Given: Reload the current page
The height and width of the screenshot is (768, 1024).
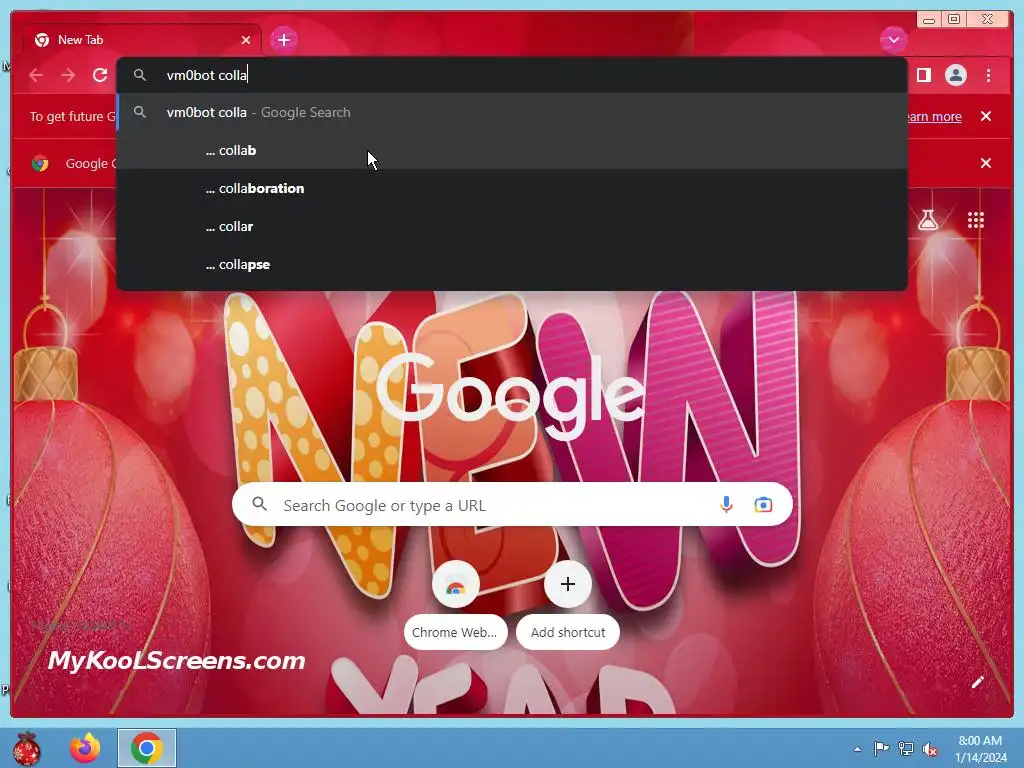Looking at the screenshot, I should (x=100, y=75).
